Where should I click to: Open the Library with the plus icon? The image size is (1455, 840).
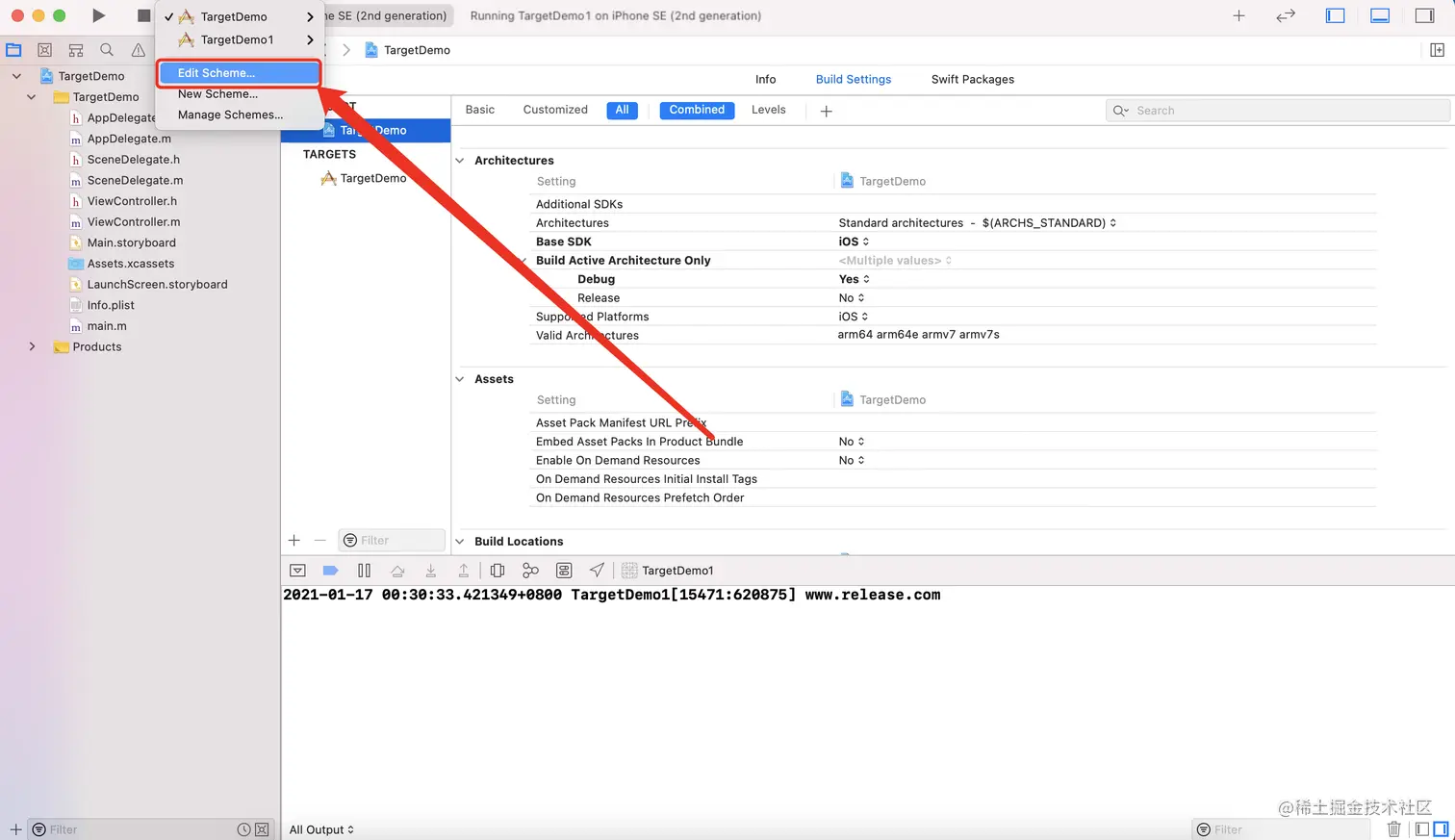tap(1238, 15)
